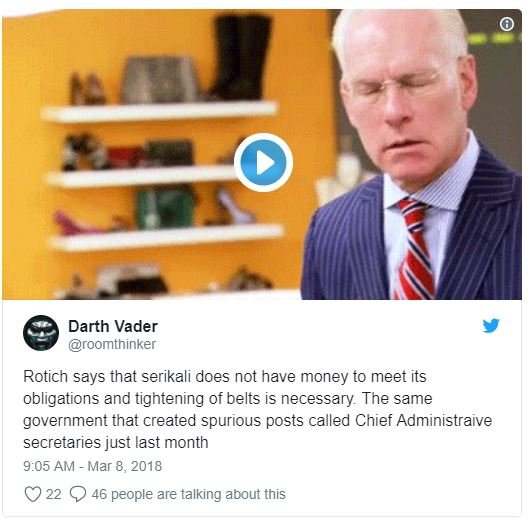The image size is (529, 518).
Task: Click the tweet text starting with Rotich says
Action: 258,410
